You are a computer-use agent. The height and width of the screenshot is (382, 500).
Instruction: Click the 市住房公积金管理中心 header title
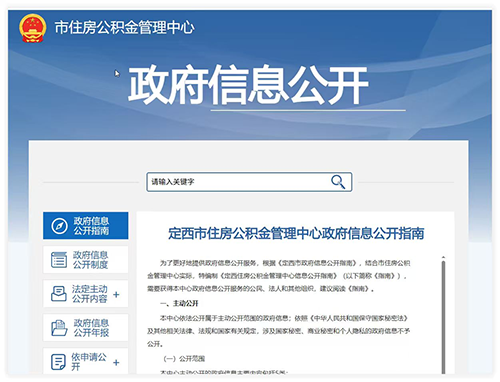[x=124, y=27]
